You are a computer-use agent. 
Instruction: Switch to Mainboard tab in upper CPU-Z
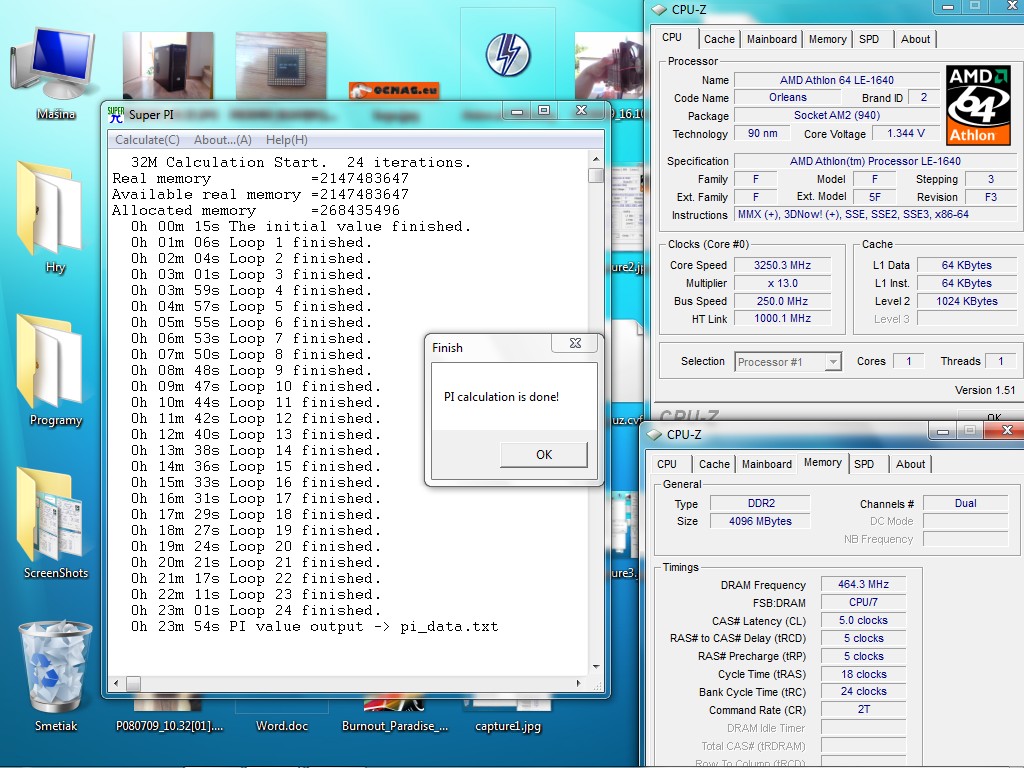coord(771,39)
